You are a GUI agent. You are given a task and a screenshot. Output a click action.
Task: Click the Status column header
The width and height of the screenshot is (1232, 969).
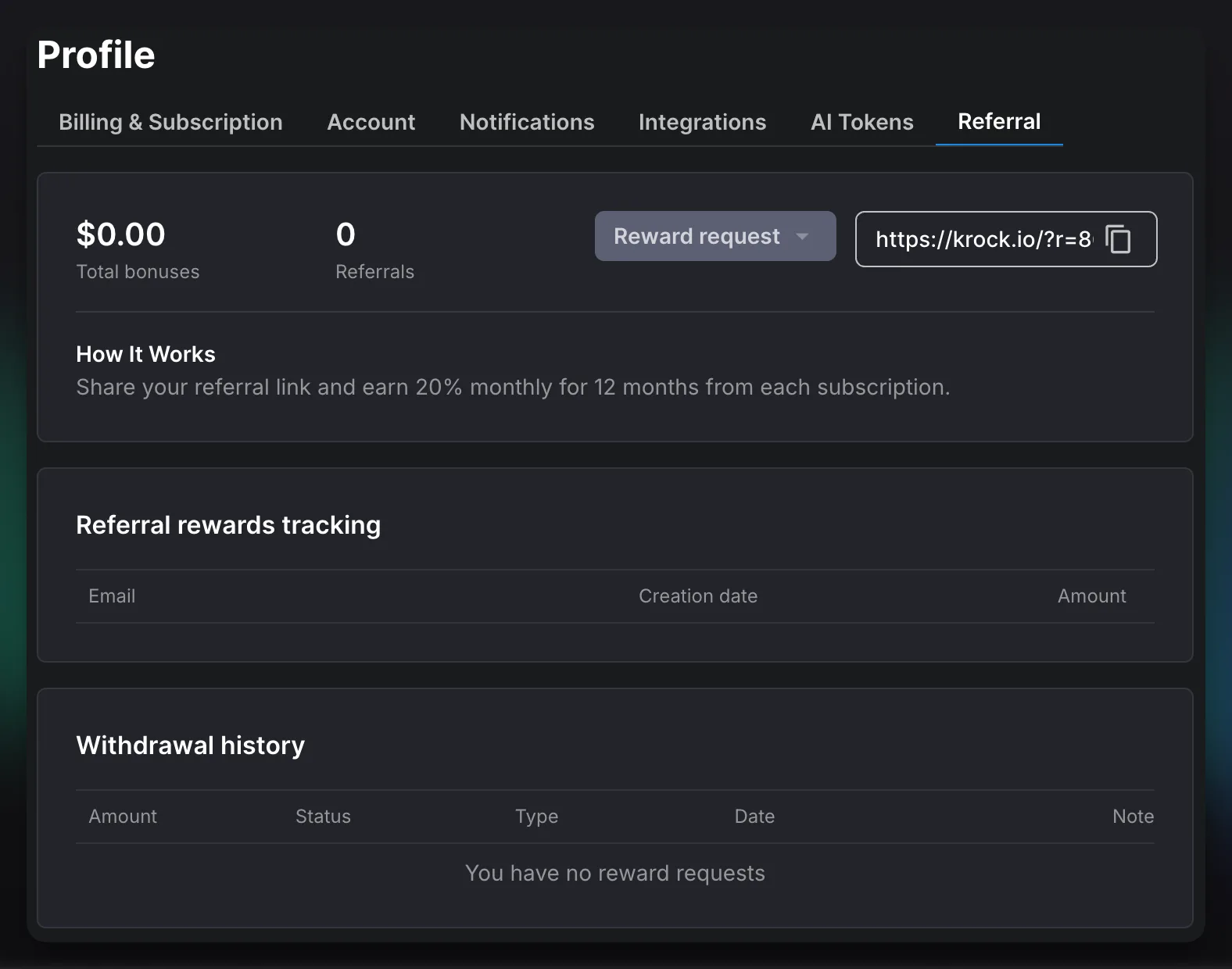click(323, 817)
